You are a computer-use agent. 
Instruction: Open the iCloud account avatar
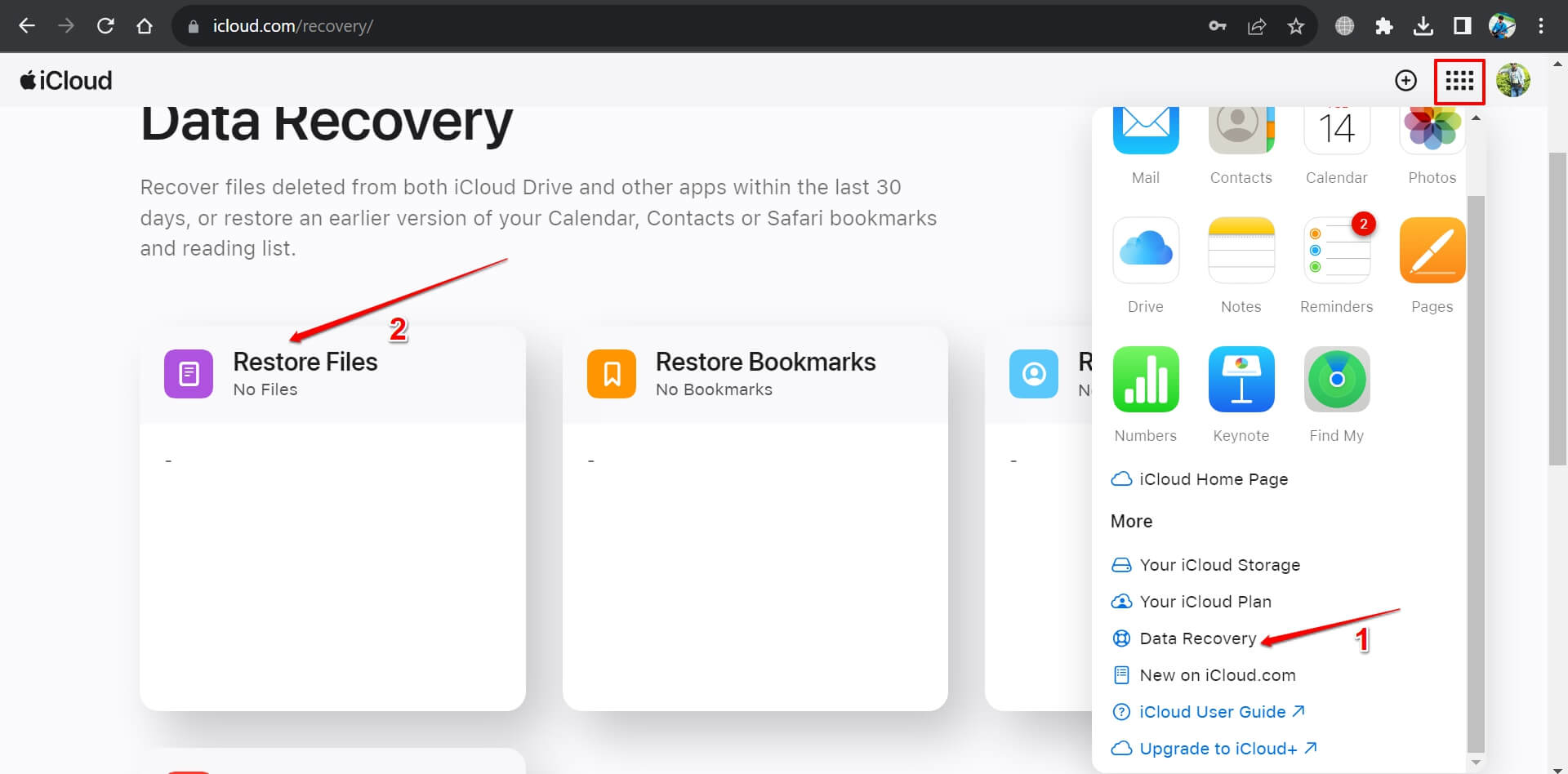click(1512, 80)
